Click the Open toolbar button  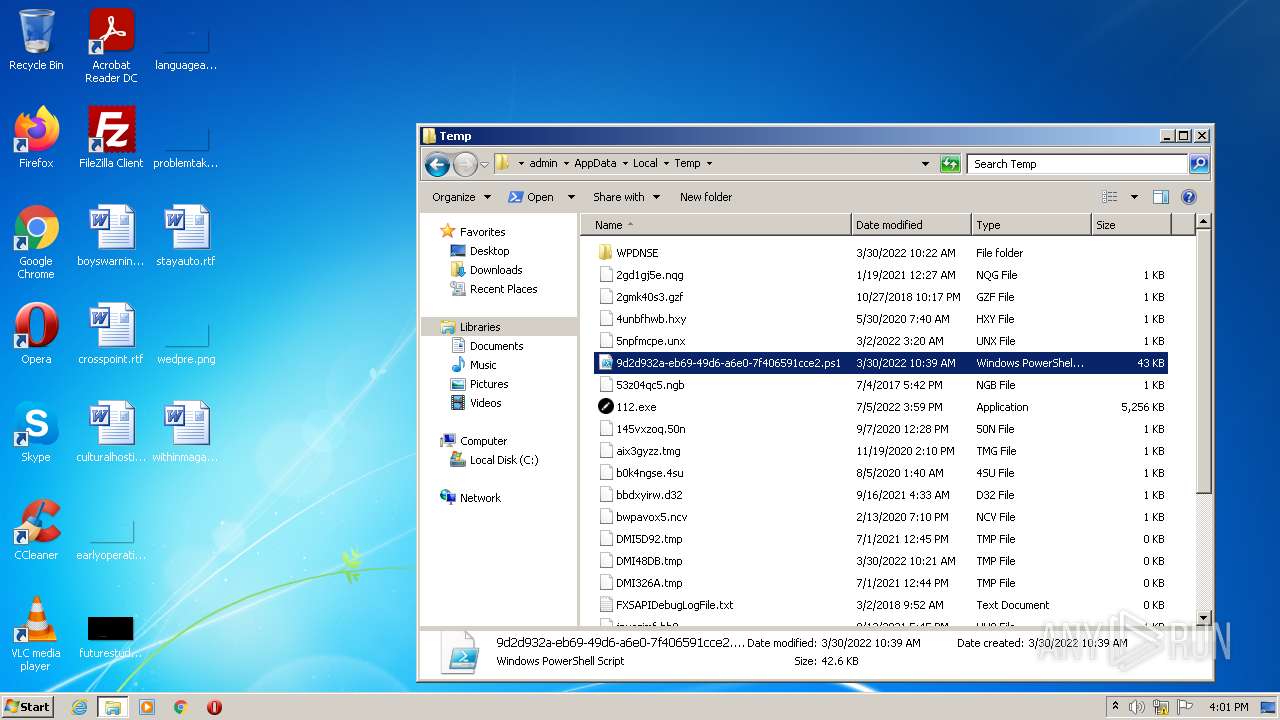(x=531, y=197)
